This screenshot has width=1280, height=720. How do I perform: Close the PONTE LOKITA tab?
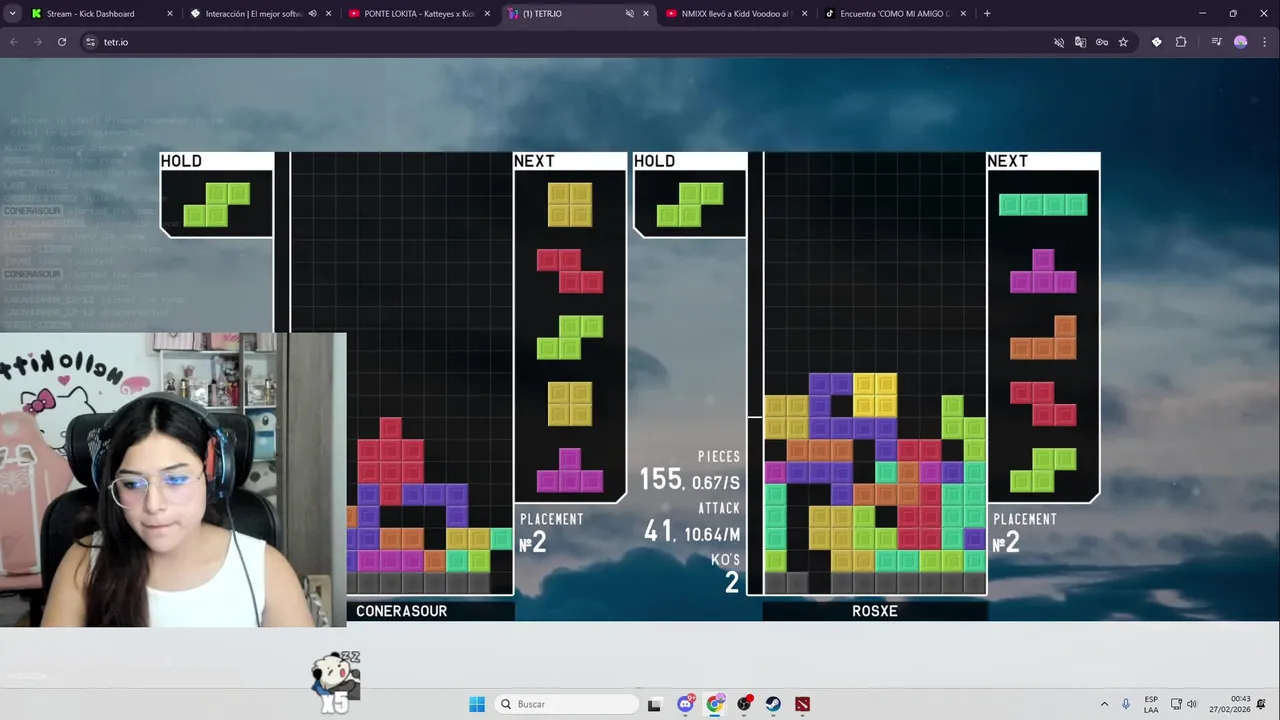pos(487,14)
